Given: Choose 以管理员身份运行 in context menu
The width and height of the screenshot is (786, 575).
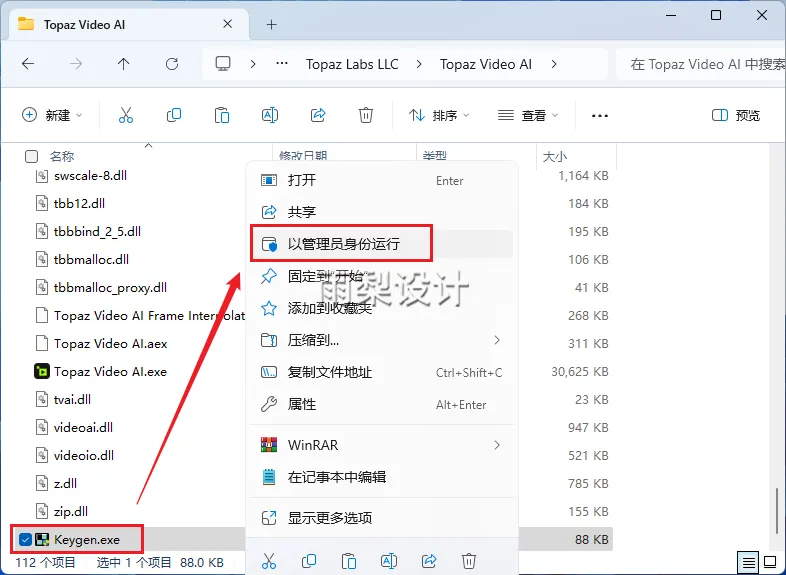Looking at the screenshot, I should coord(381,244).
